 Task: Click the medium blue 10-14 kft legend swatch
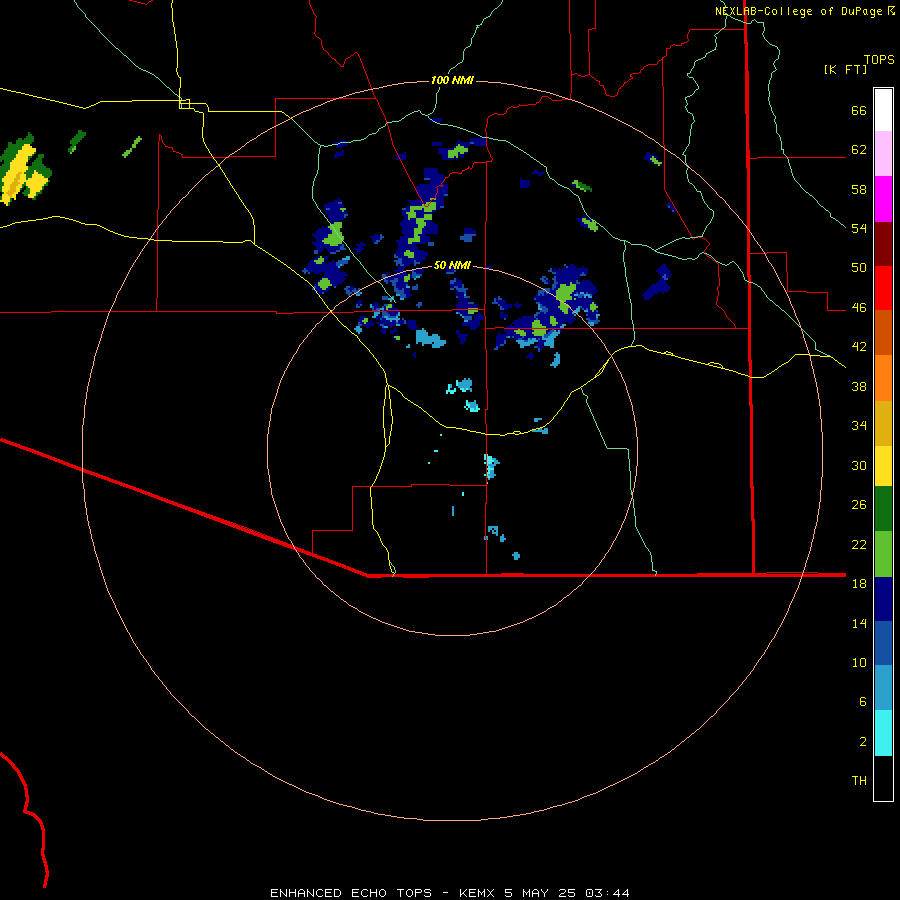pyautogui.click(x=883, y=643)
